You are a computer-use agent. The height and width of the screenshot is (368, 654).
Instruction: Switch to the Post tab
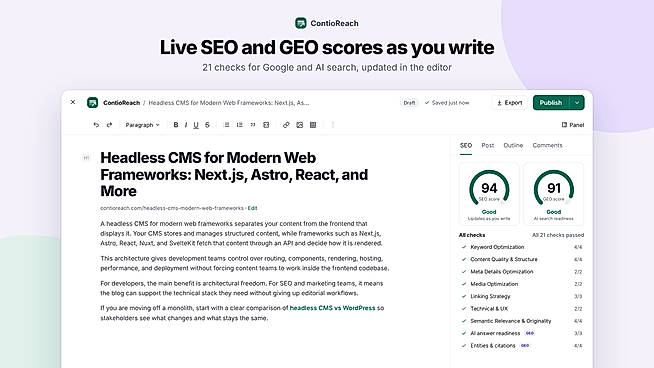(x=488, y=145)
